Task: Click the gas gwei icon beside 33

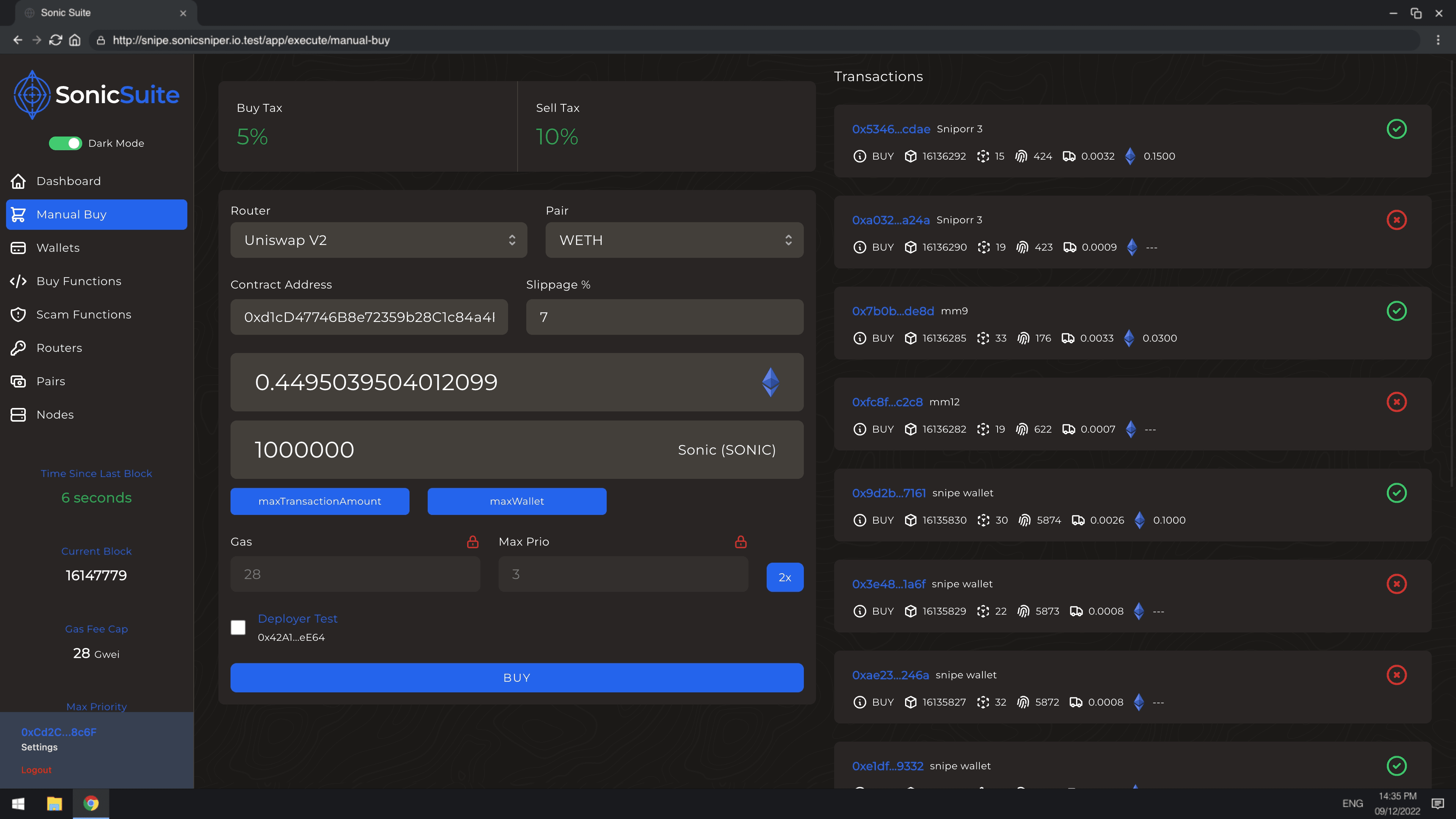Action: (x=983, y=338)
